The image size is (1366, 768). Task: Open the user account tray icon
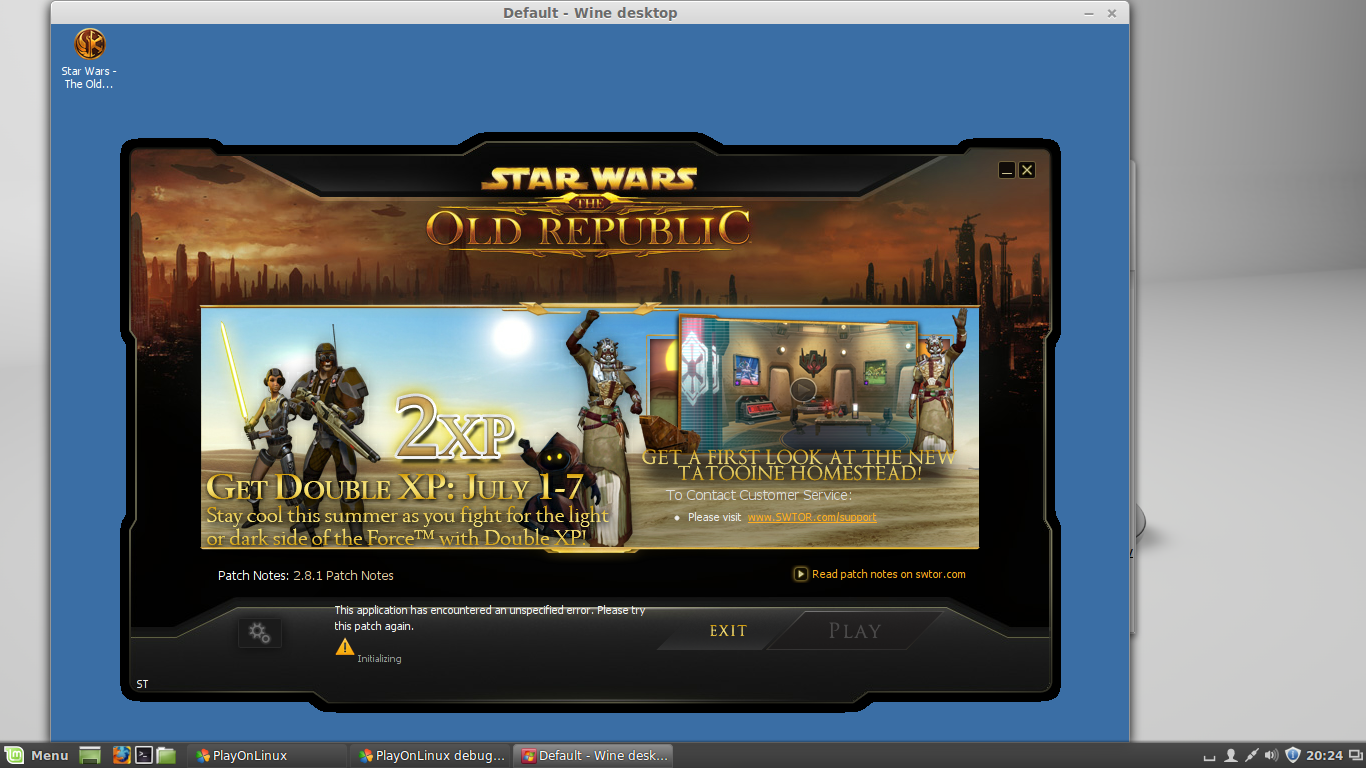click(1231, 755)
